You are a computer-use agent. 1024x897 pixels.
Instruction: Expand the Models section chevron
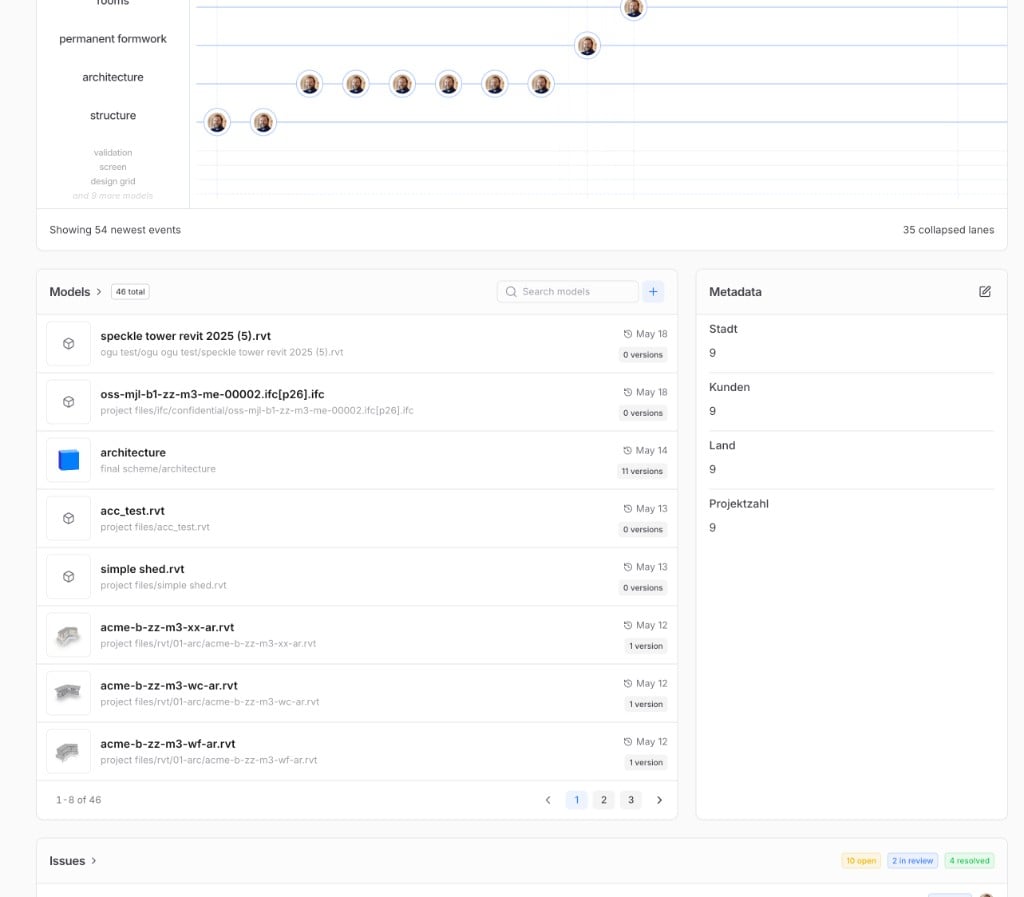click(99, 292)
